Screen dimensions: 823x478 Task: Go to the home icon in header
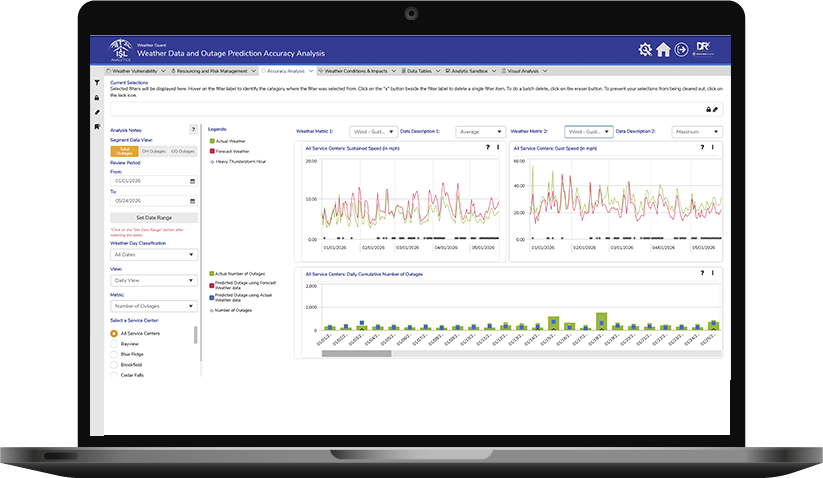663,49
